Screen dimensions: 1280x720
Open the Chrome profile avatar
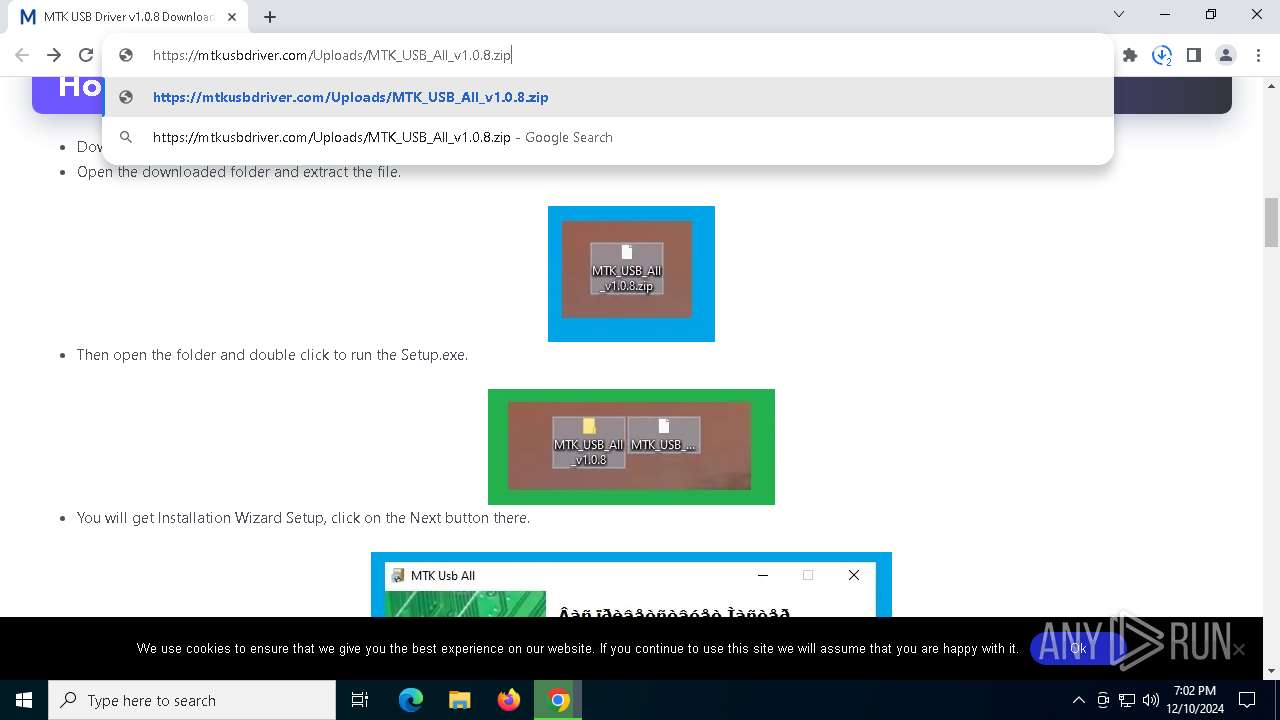[x=1226, y=55]
